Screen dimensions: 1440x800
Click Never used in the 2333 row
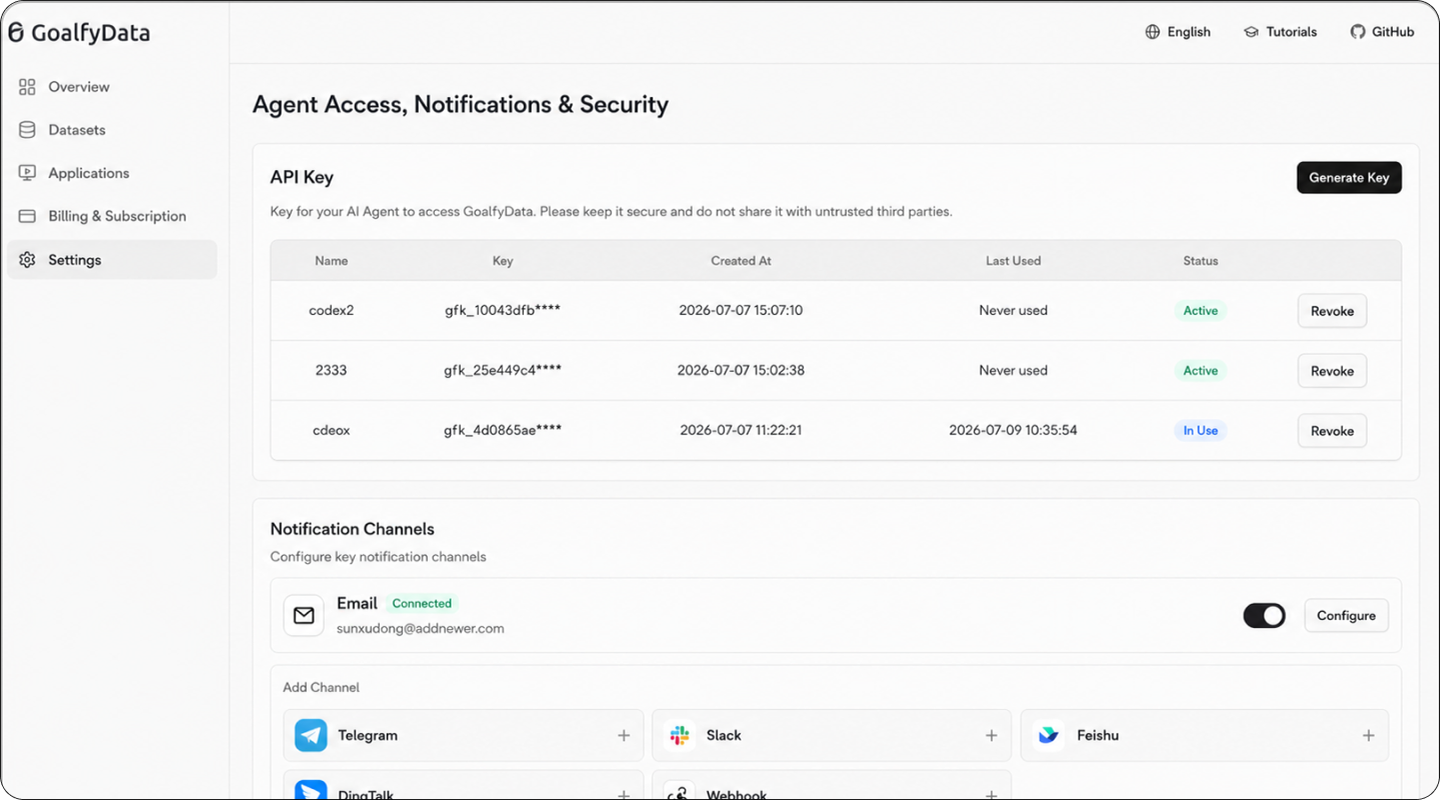tap(1013, 370)
